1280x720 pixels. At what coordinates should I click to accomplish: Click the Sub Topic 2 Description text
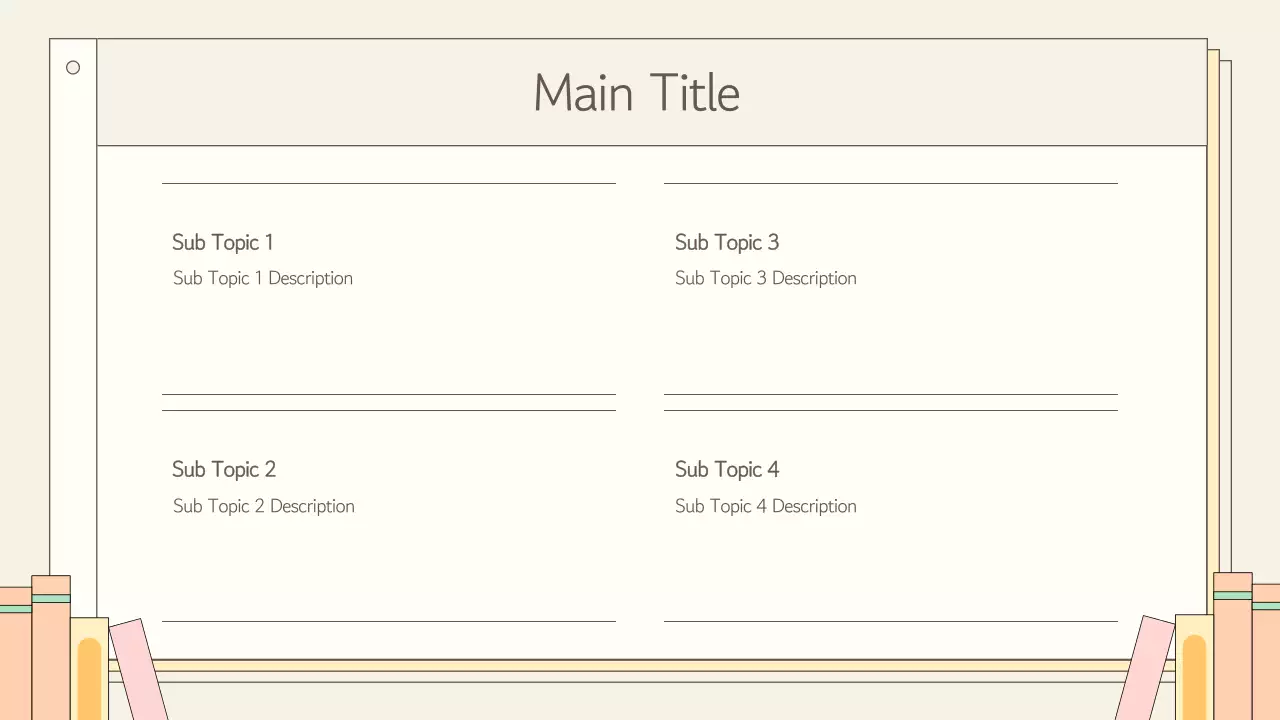263,506
